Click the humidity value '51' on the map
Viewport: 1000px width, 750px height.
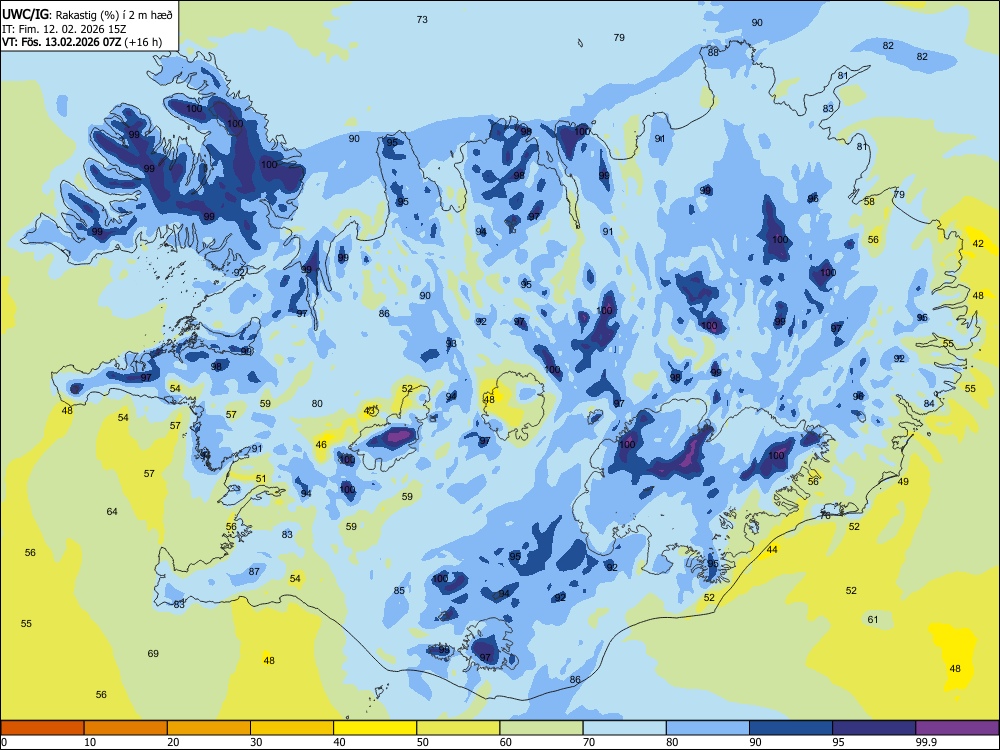261,479
